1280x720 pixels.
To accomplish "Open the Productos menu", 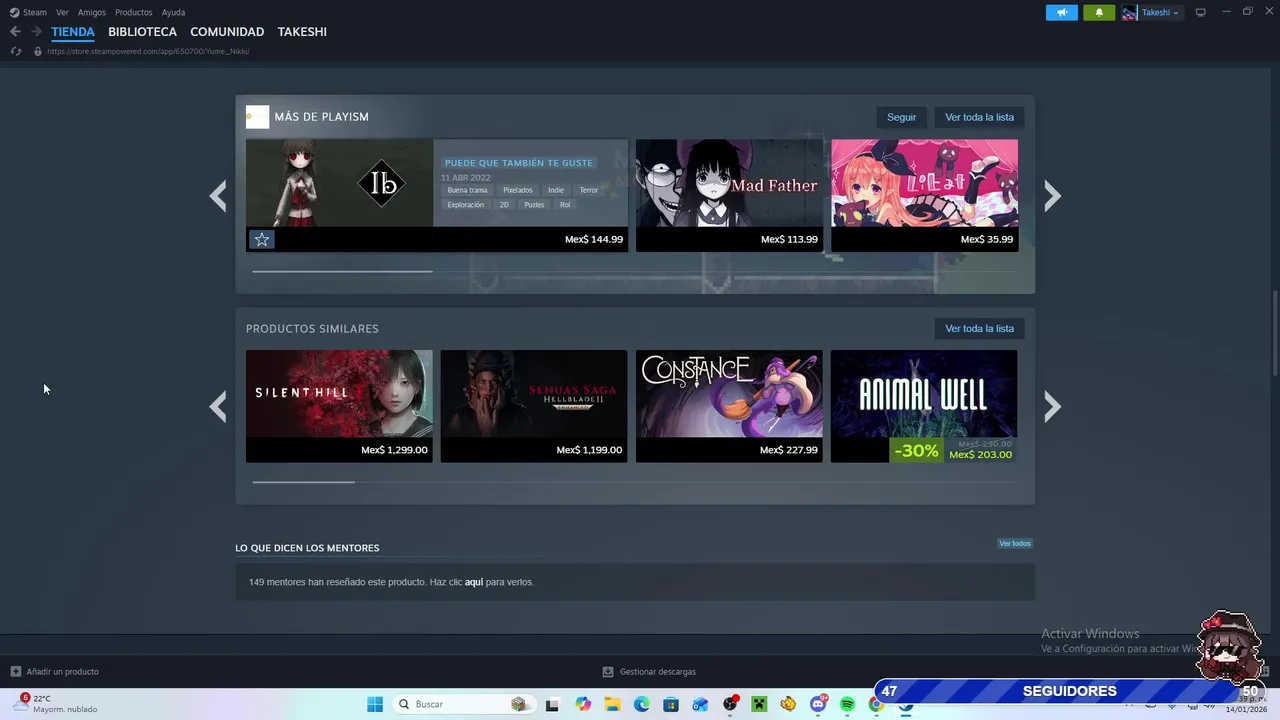I will click(x=133, y=12).
